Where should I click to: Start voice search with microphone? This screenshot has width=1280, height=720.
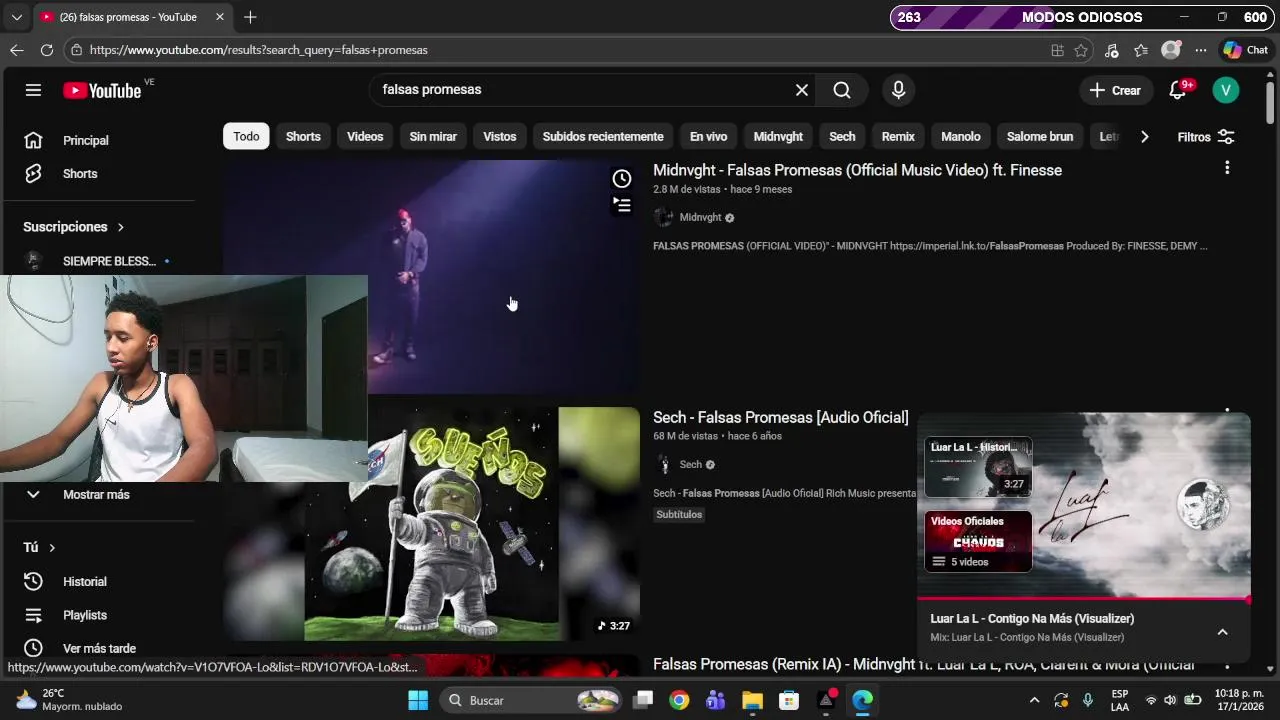898,90
